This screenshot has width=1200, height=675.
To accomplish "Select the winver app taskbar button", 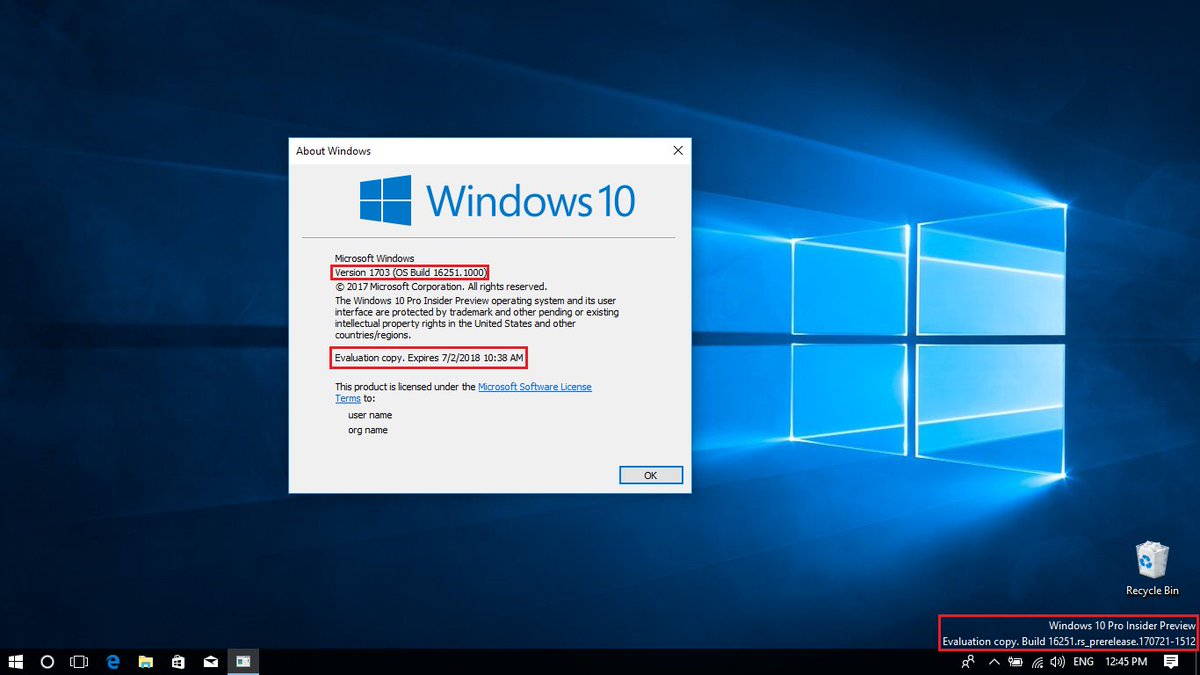I will [242, 662].
